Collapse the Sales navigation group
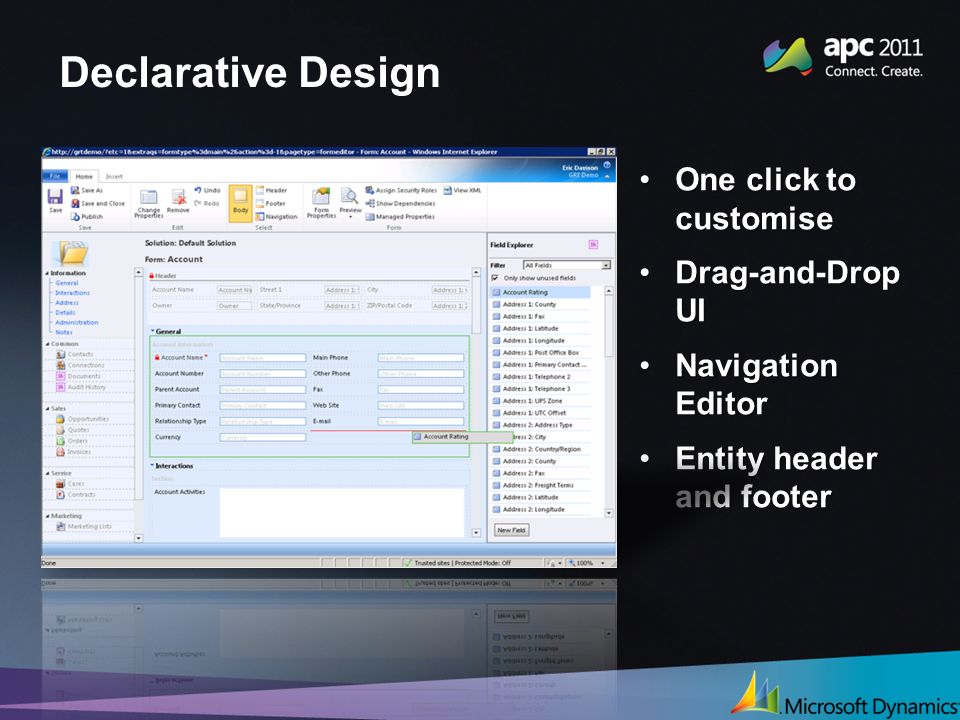This screenshot has height=720, width=960. 48,409
